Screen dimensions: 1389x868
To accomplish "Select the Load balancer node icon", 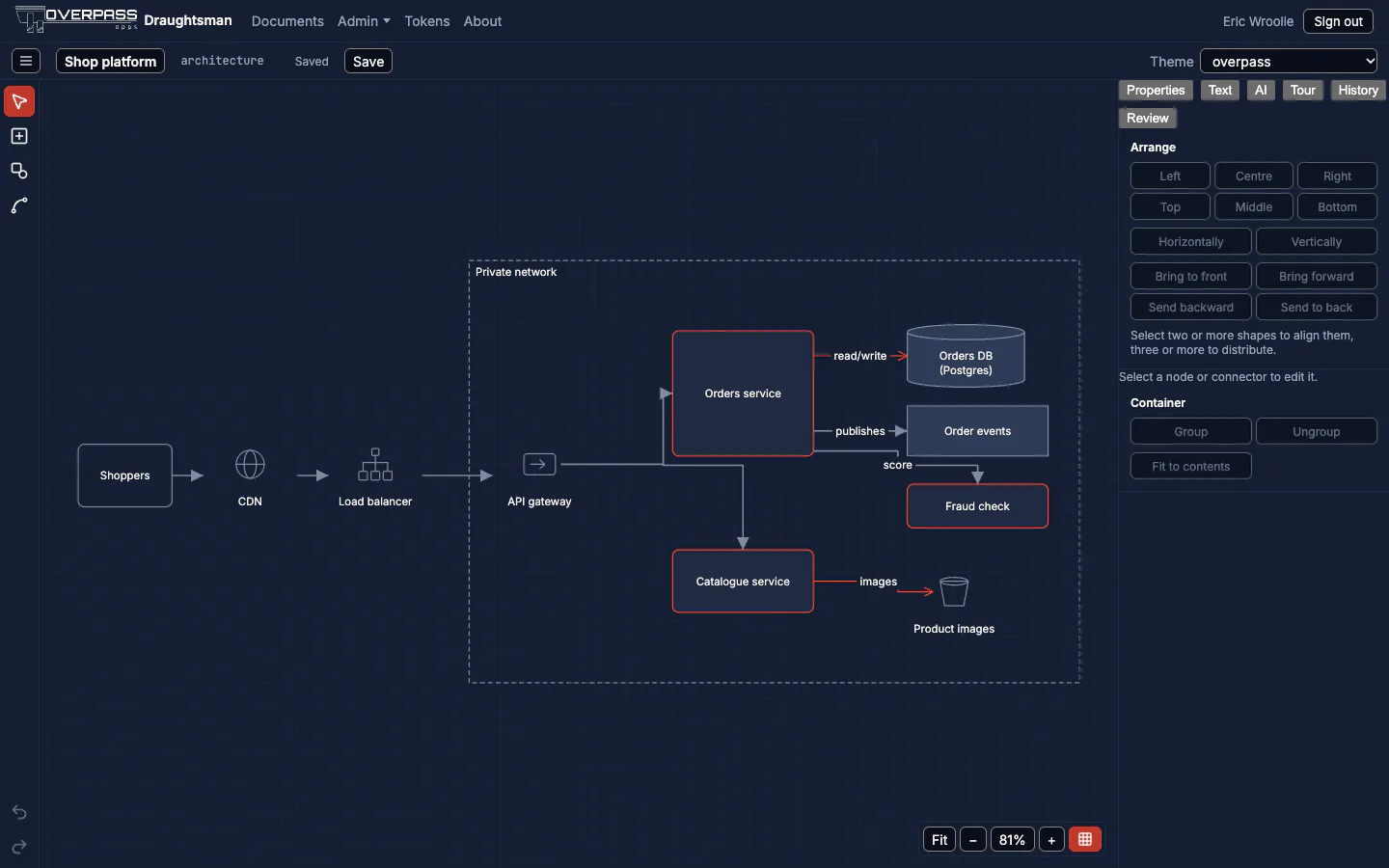I will pyautogui.click(x=375, y=465).
